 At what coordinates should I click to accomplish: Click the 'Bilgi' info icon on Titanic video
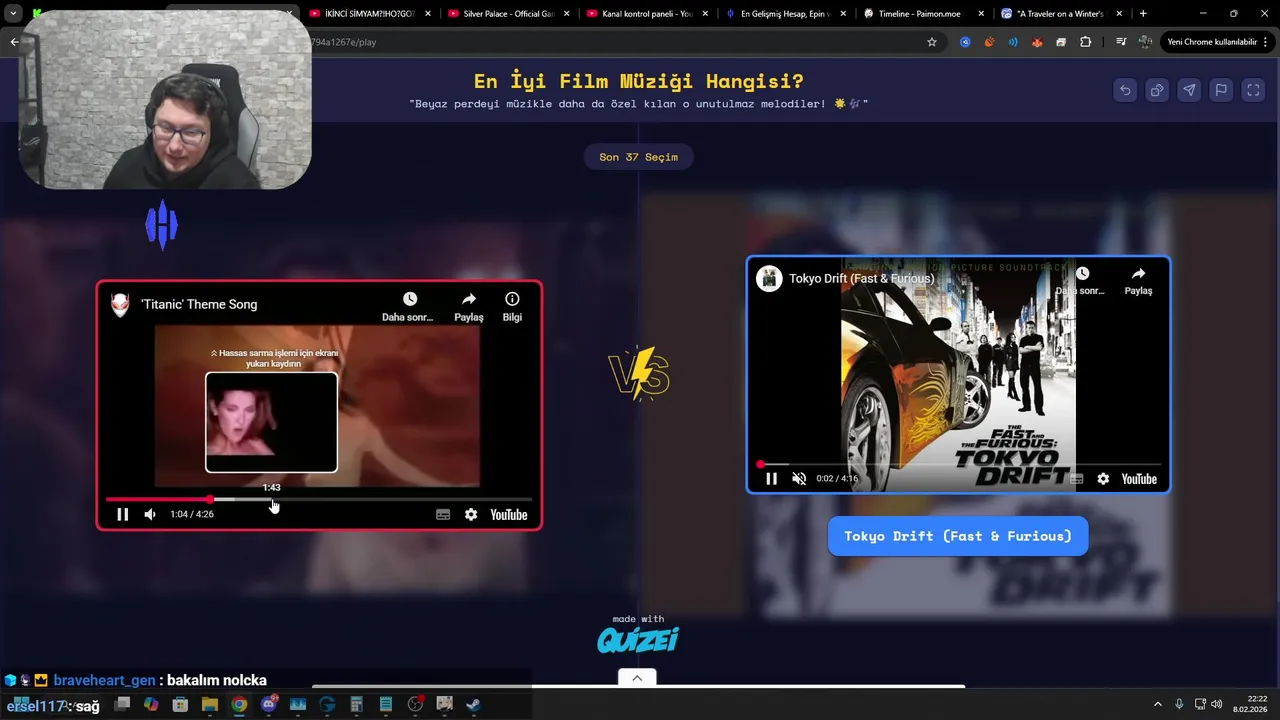pos(512,307)
